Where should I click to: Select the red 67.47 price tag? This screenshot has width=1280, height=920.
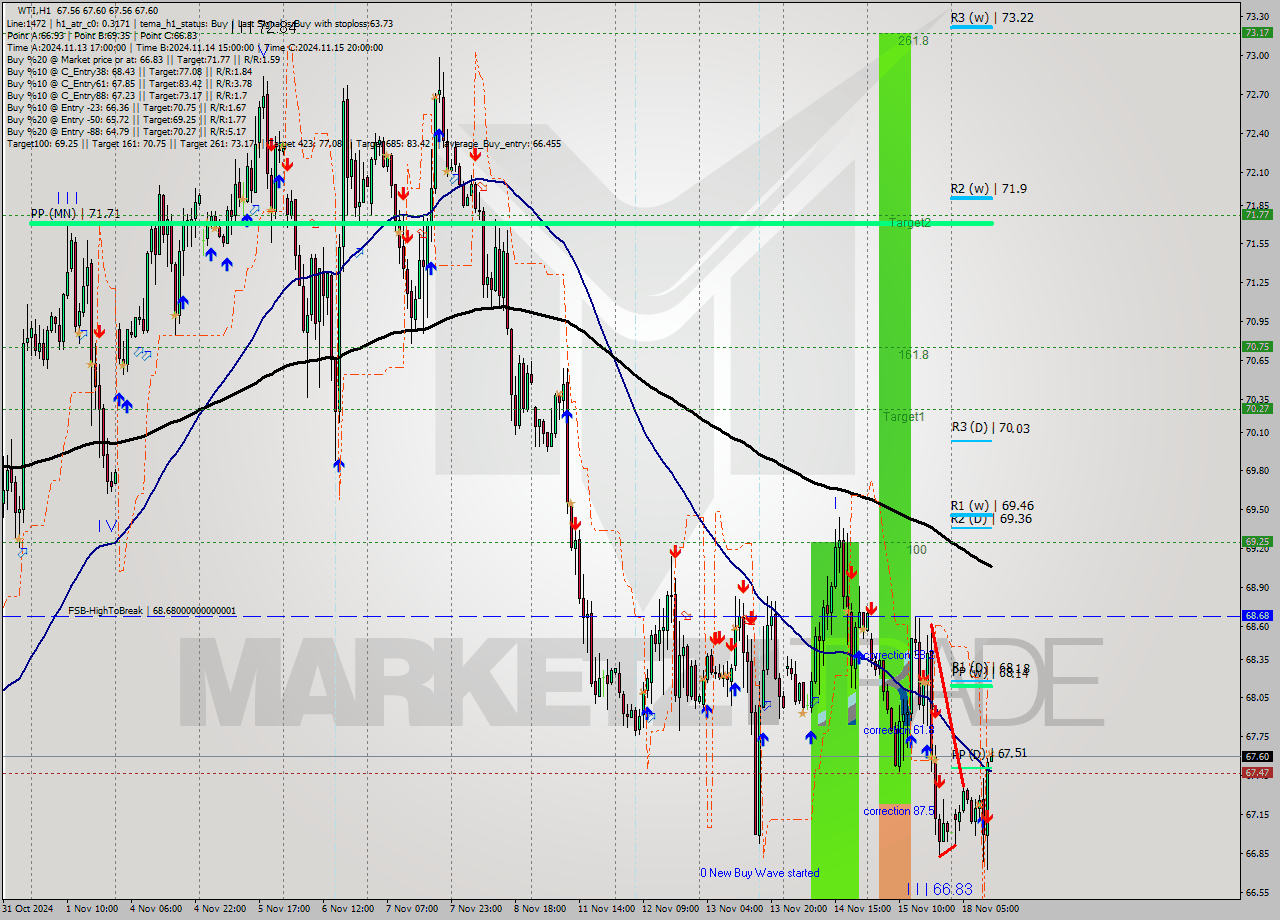coord(1256,773)
